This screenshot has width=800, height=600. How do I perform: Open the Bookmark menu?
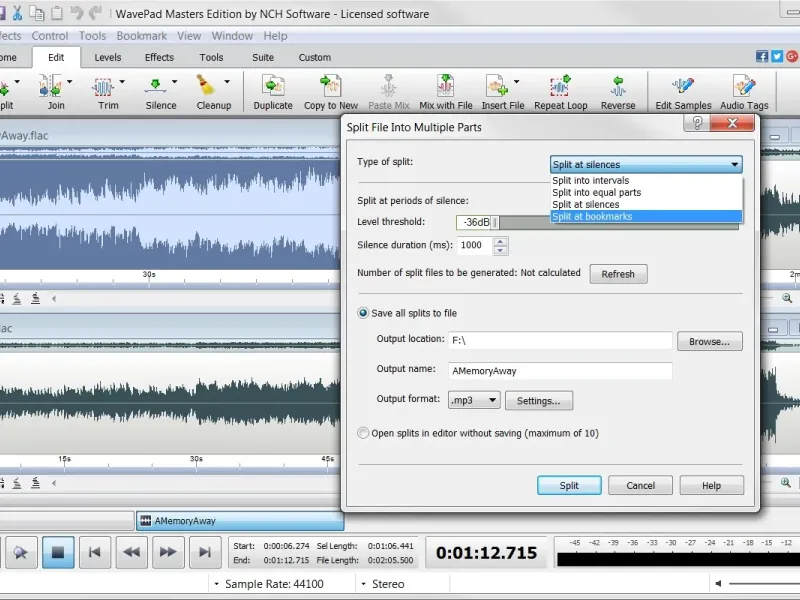coord(140,36)
